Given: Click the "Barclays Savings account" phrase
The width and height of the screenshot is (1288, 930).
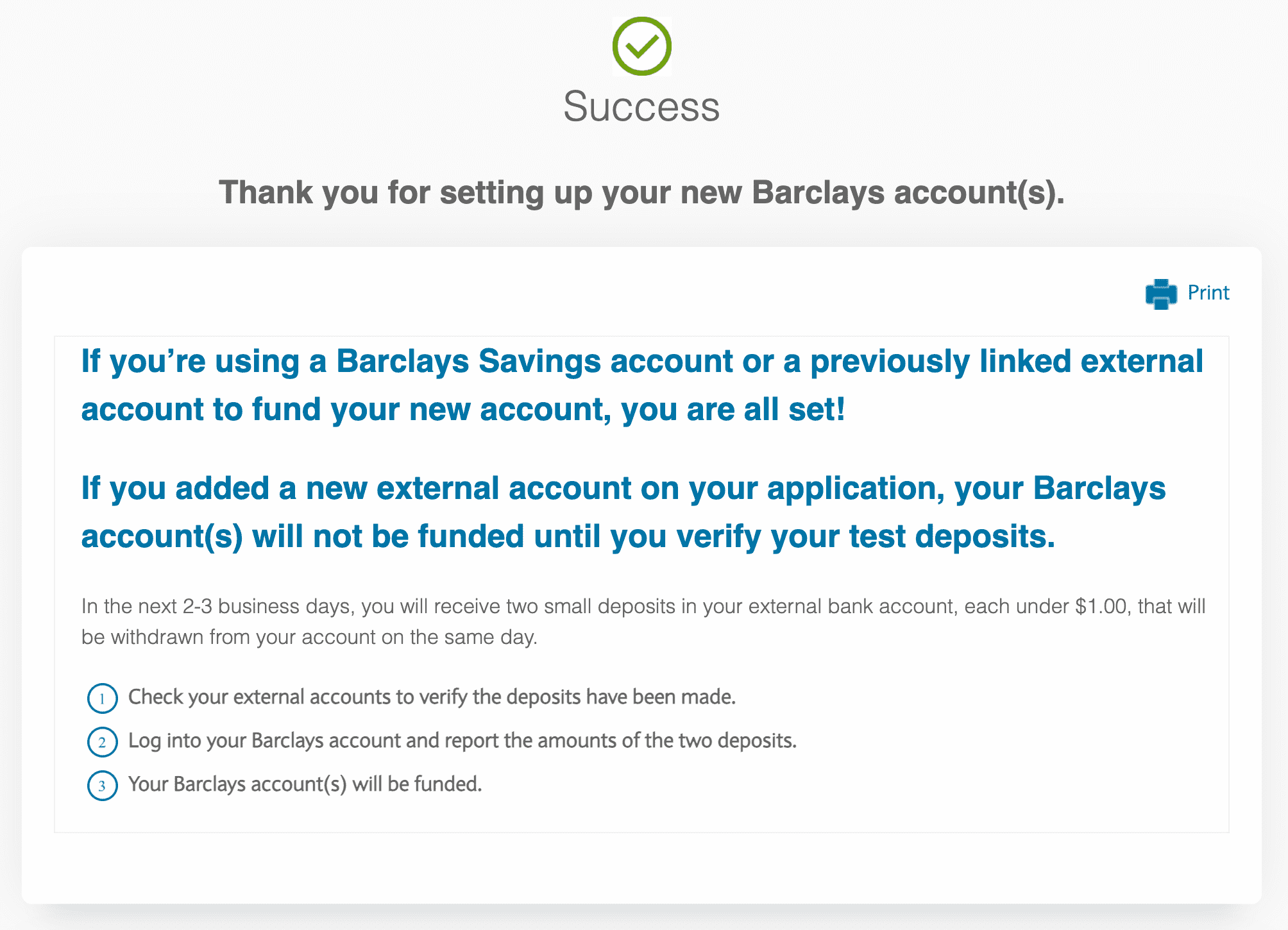Looking at the screenshot, I should [x=532, y=361].
